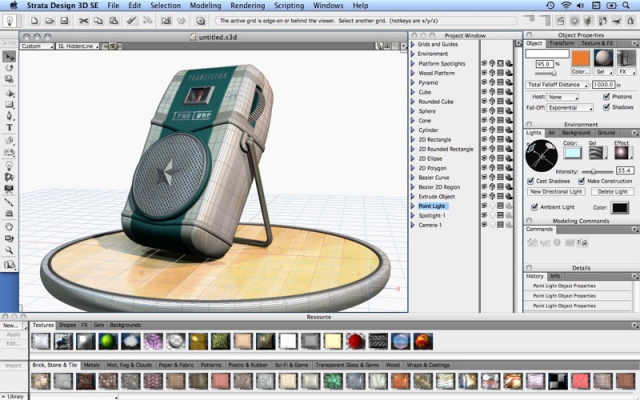The height and width of the screenshot is (400, 640).
Task: Click the airplane icon in top-right toolbar
Action: click(618, 20)
